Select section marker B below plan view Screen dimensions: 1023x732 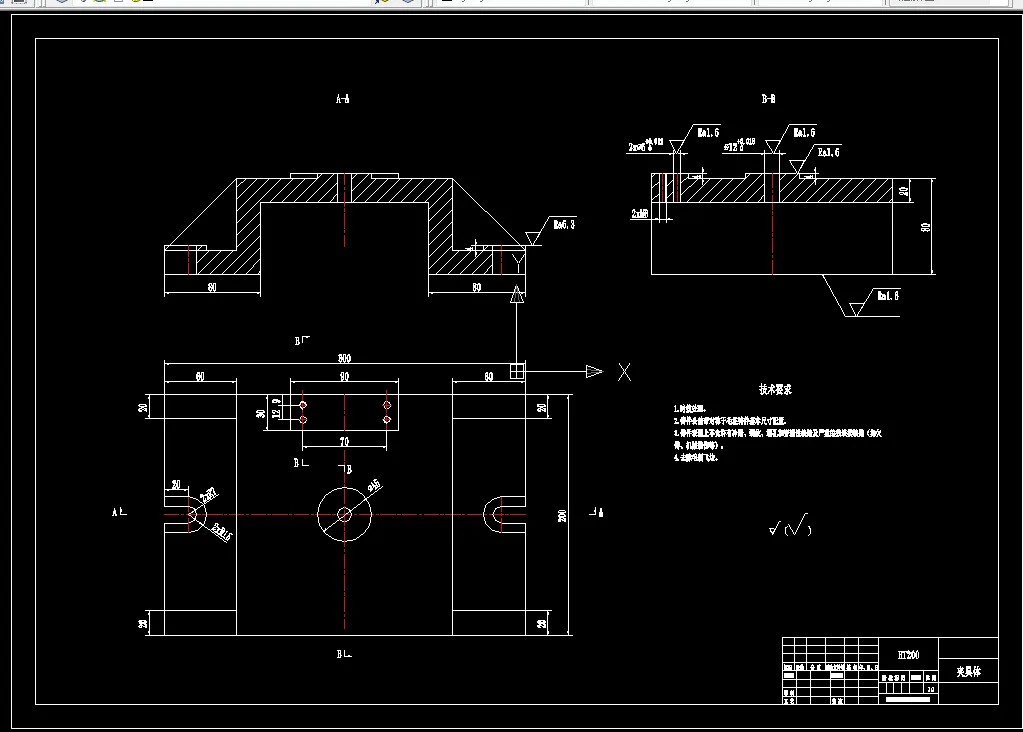(x=344, y=654)
